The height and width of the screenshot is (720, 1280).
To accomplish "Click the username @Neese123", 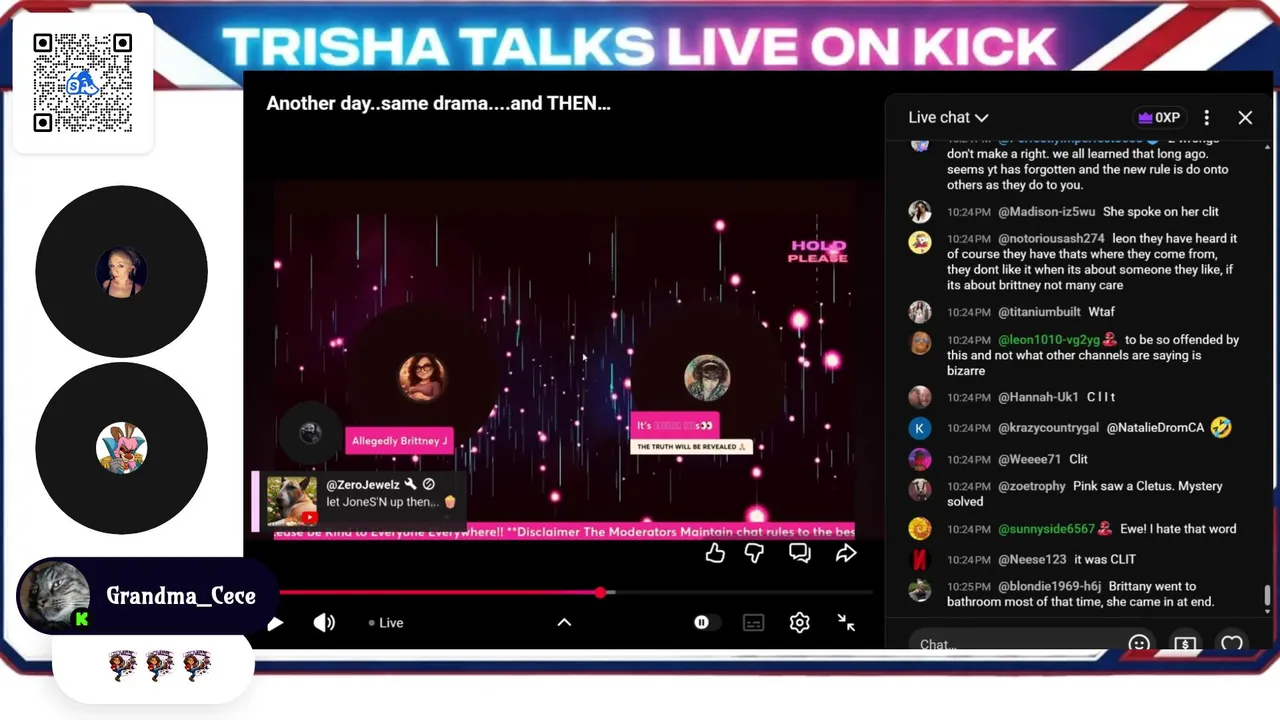I will coord(1032,559).
